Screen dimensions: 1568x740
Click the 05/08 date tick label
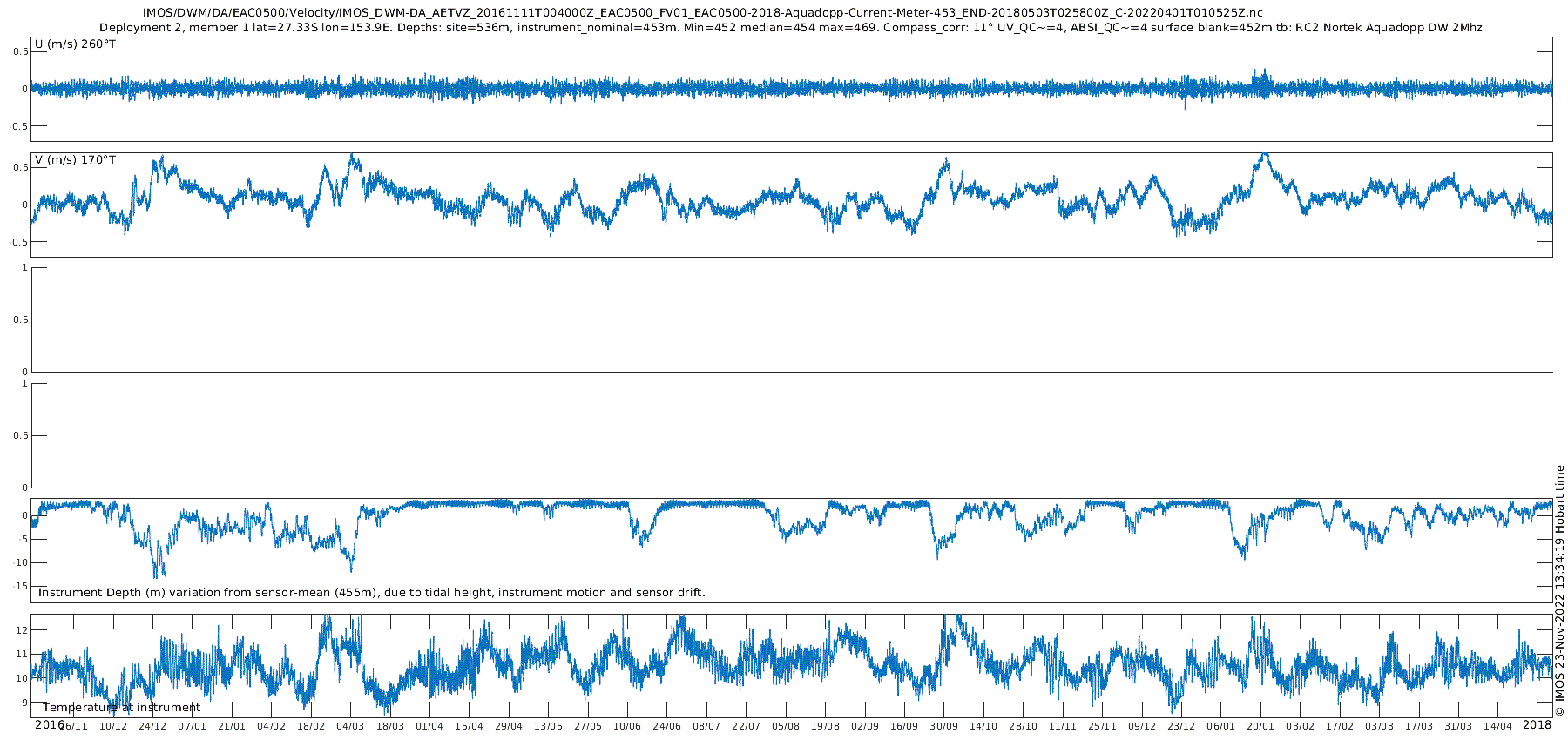[x=786, y=726]
